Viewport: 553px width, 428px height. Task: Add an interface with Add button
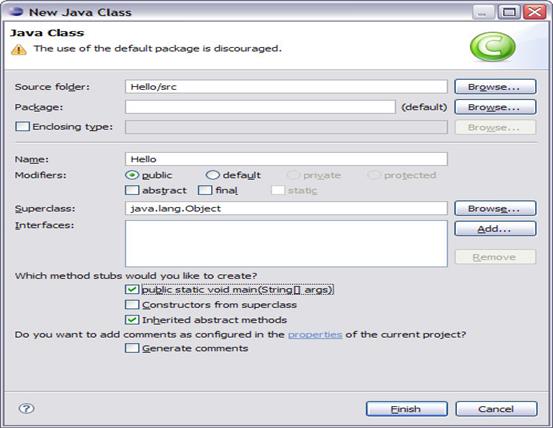click(x=495, y=229)
